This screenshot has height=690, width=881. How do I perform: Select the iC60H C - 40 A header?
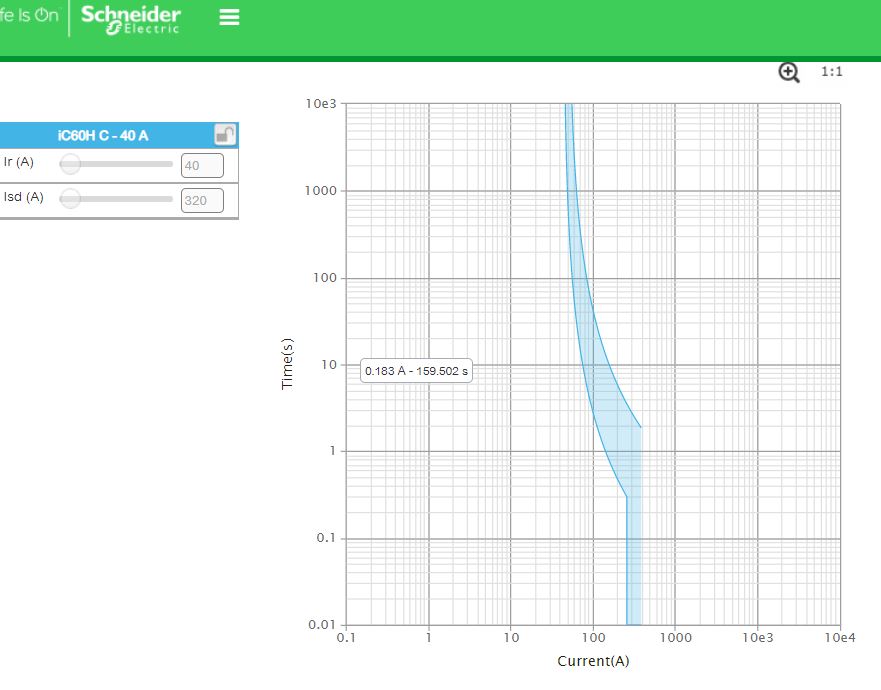click(x=103, y=135)
